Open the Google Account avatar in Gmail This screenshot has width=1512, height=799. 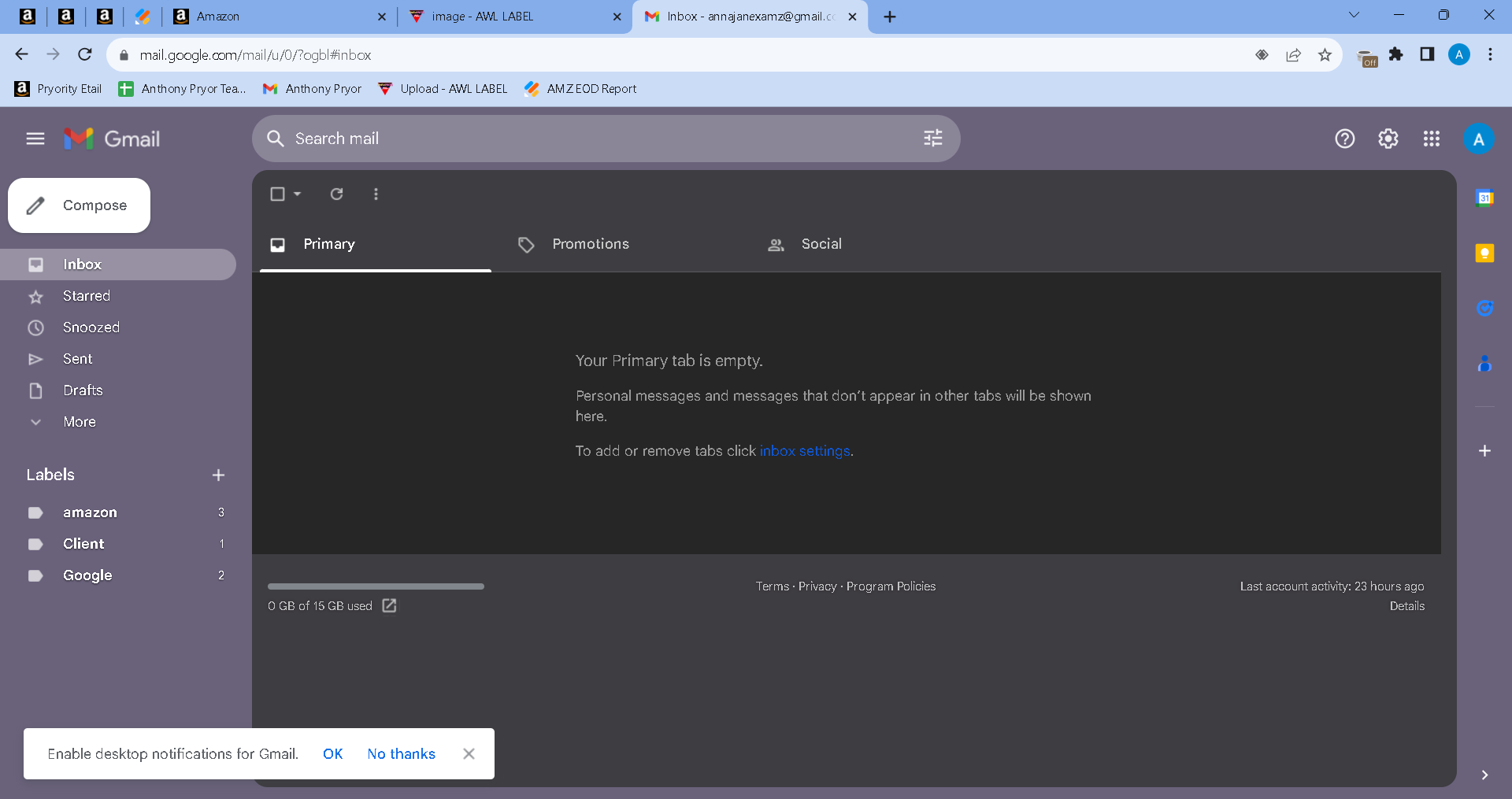click(1479, 139)
